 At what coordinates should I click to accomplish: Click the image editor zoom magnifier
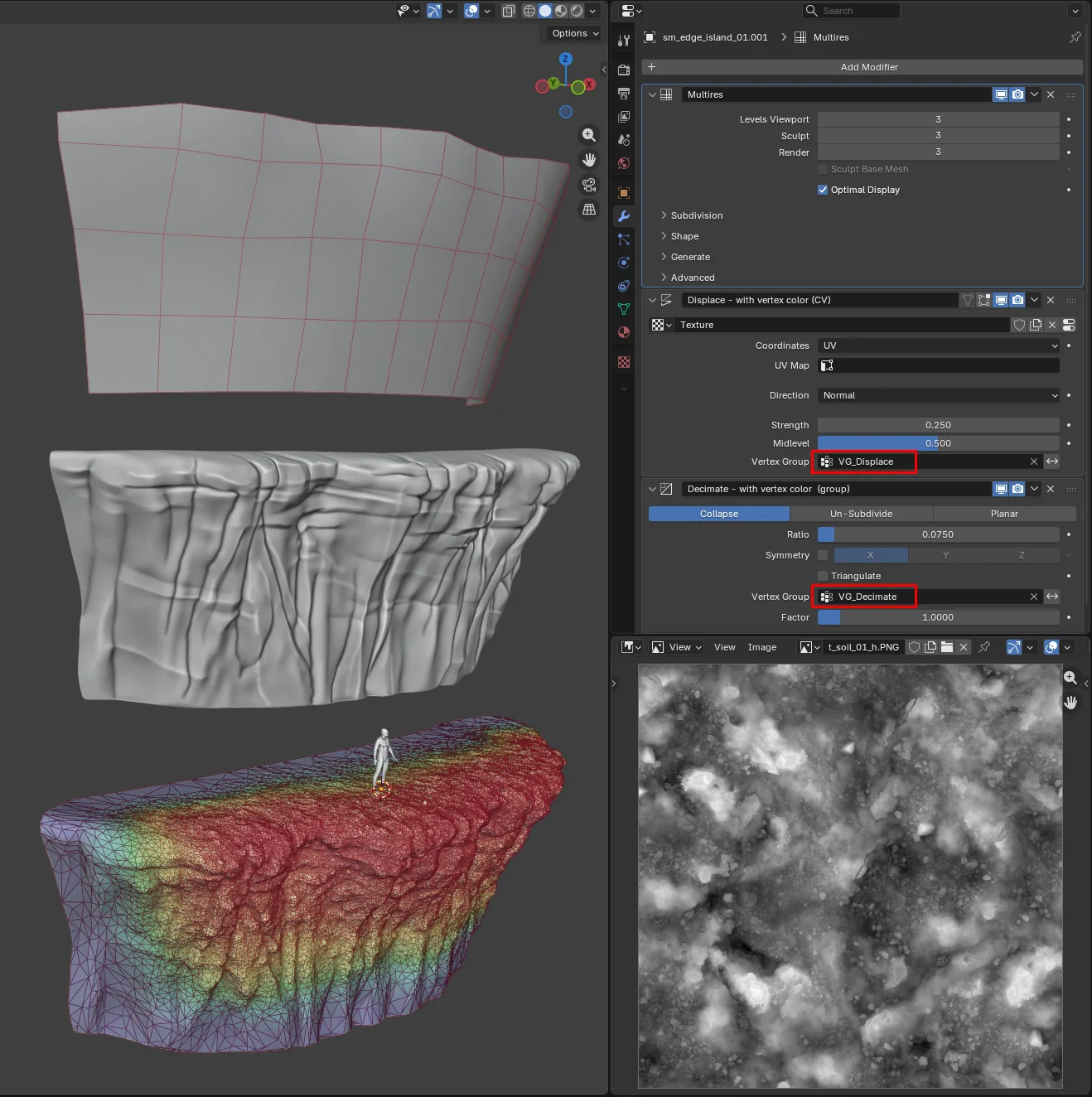(1070, 678)
